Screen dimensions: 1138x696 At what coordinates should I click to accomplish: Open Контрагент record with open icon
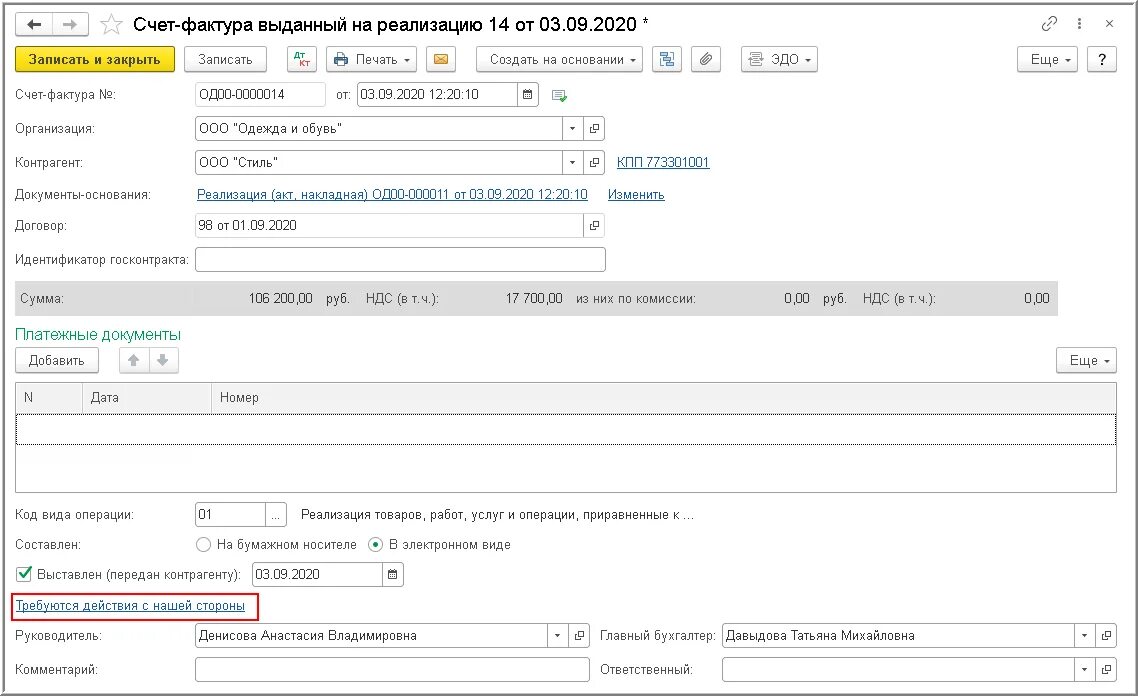[594, 163]
